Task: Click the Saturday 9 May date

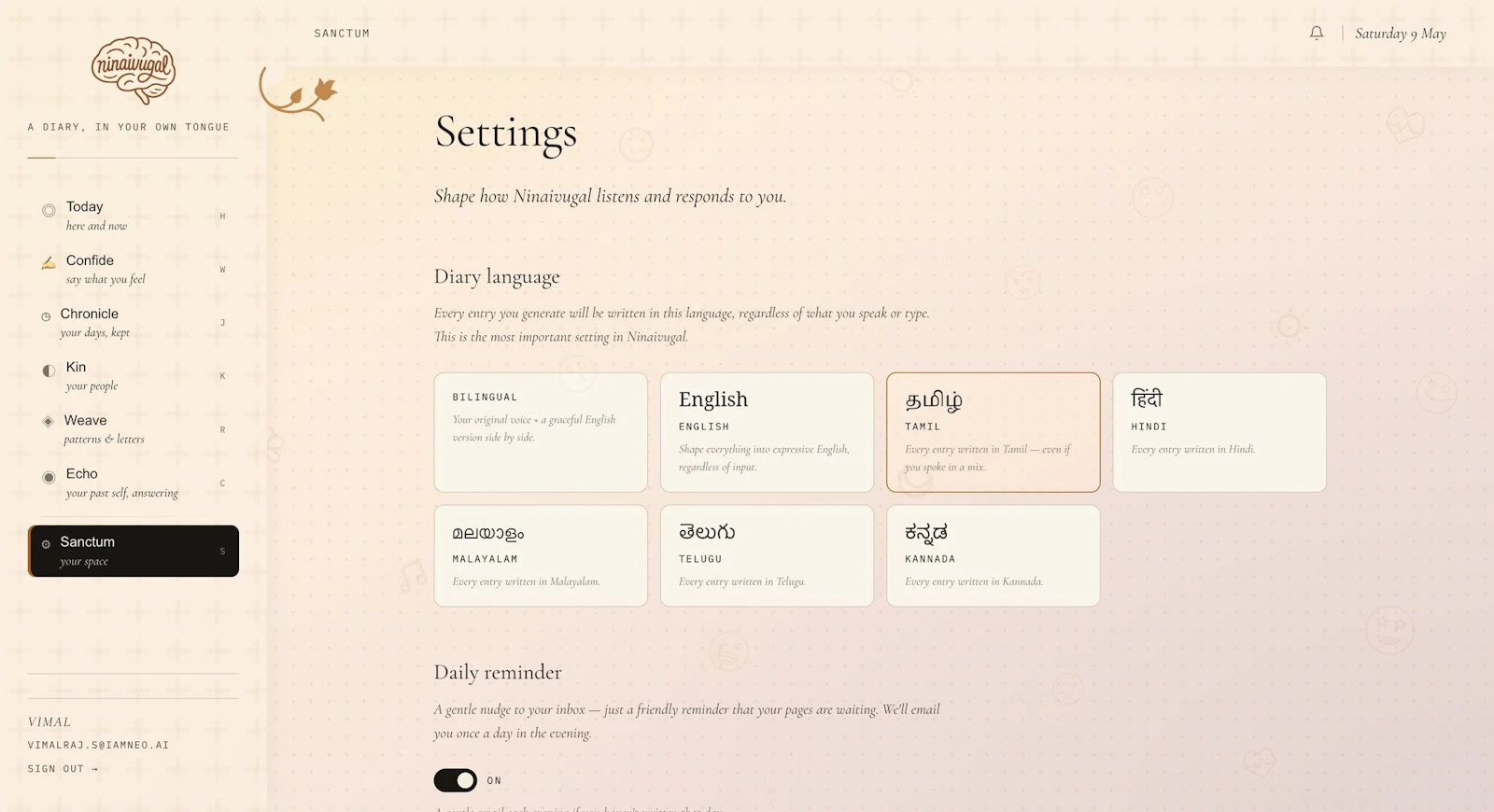Action: point(1401,34)
